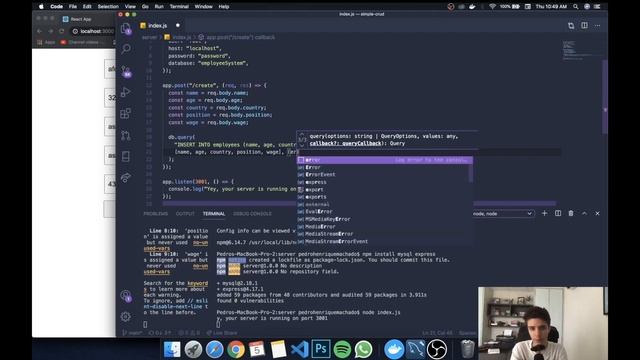640x360 pixels.
Task: Open the 'node, node' terminal selector dropdown
Action: pos(503,213)
